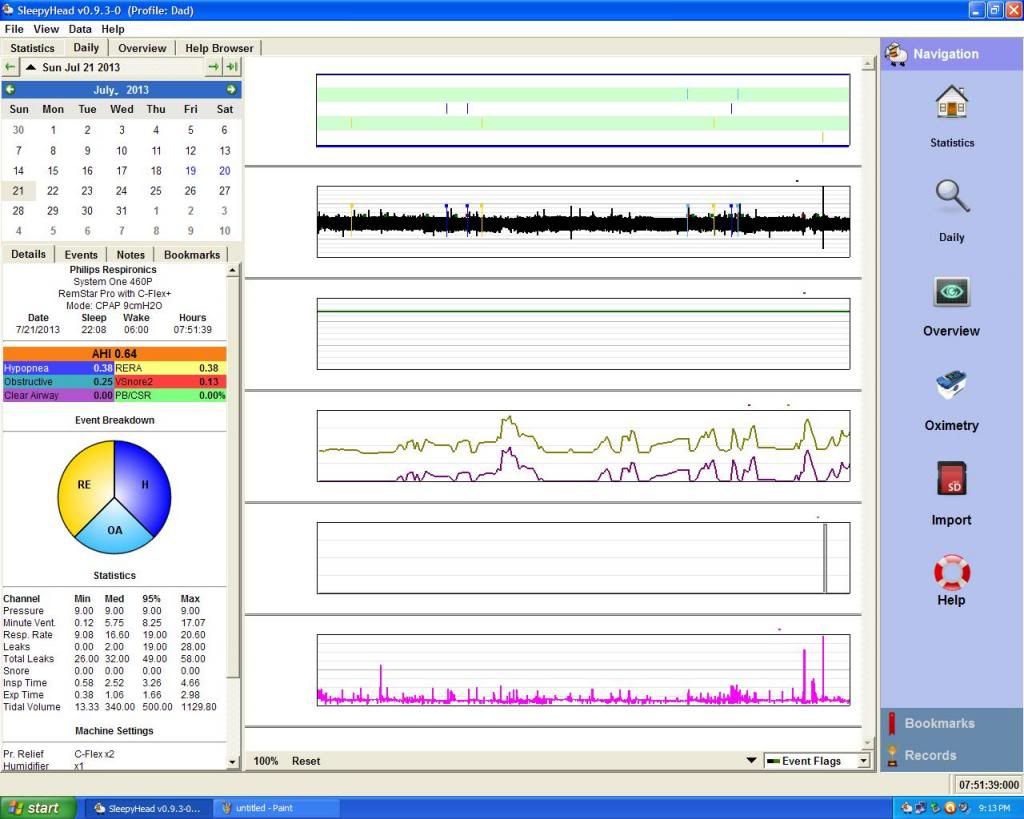Go to next day with right green arrow

(x=213, y=67)
